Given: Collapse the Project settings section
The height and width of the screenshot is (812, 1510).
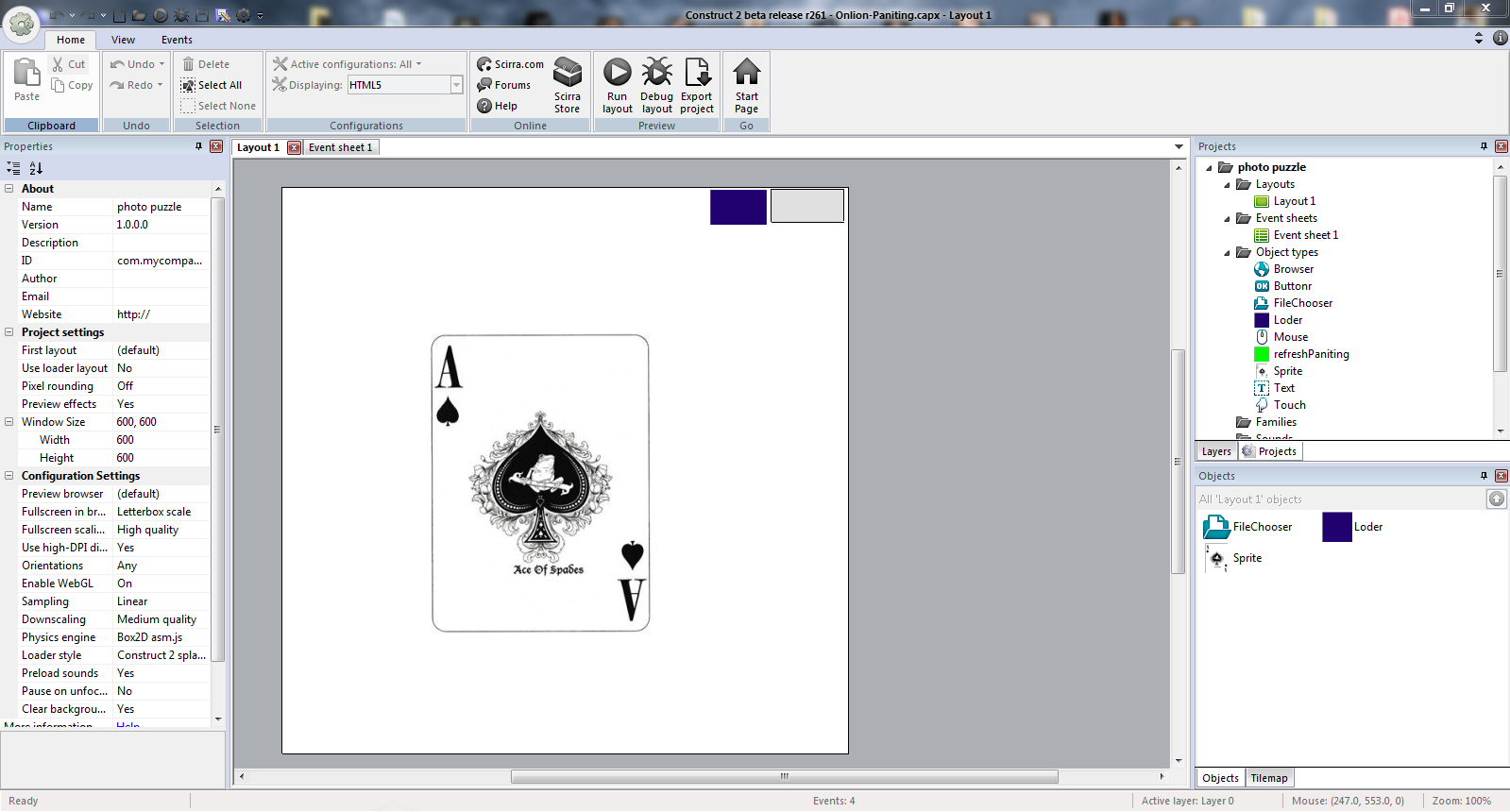Looking at the screenshot, I should coord(9,332).
